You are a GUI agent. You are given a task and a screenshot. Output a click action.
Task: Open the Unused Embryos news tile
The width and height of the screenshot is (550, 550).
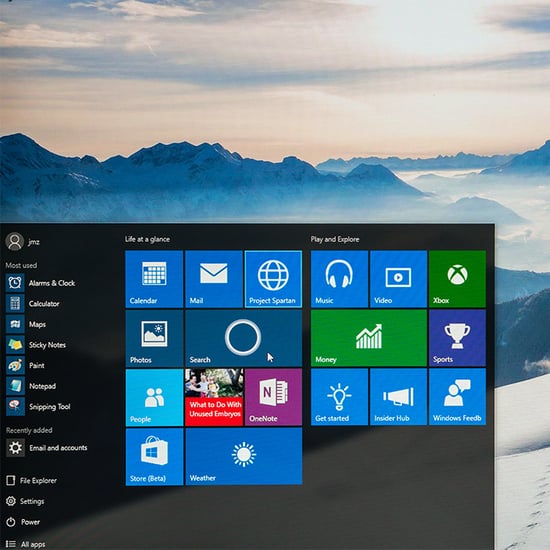click(x=214, y=397)
